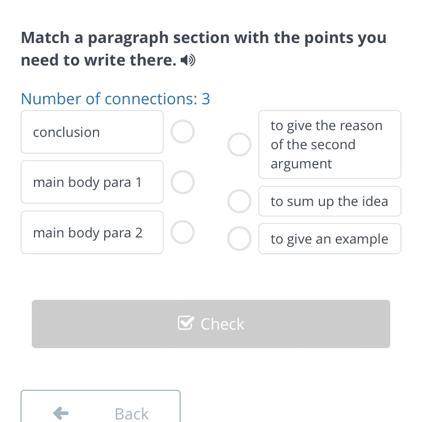
Task: Click the 'Number of connections: 3' text
Action: 115,99
